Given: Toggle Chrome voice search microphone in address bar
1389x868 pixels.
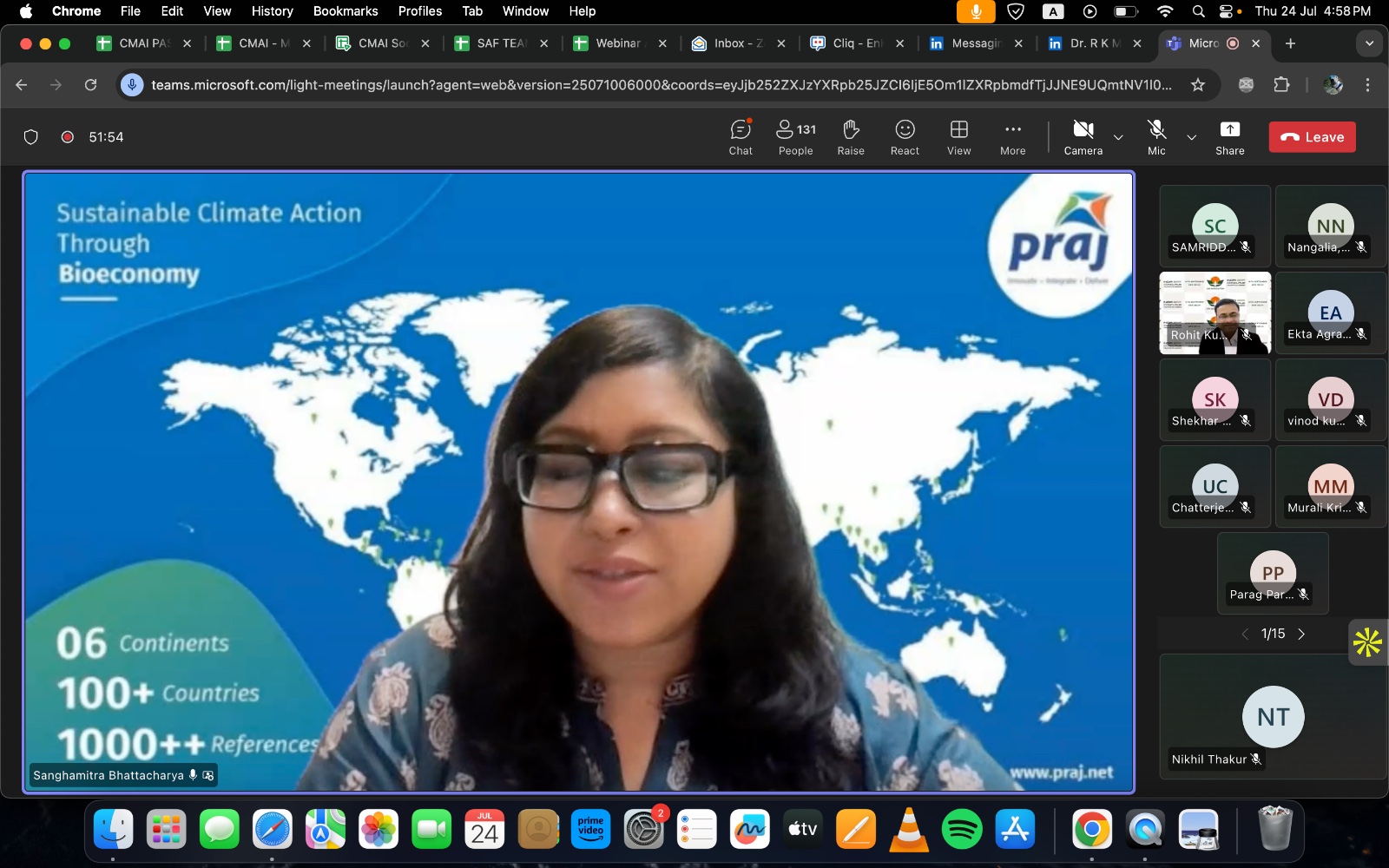Looking at the screenshot, I should [x=132, y=84].
